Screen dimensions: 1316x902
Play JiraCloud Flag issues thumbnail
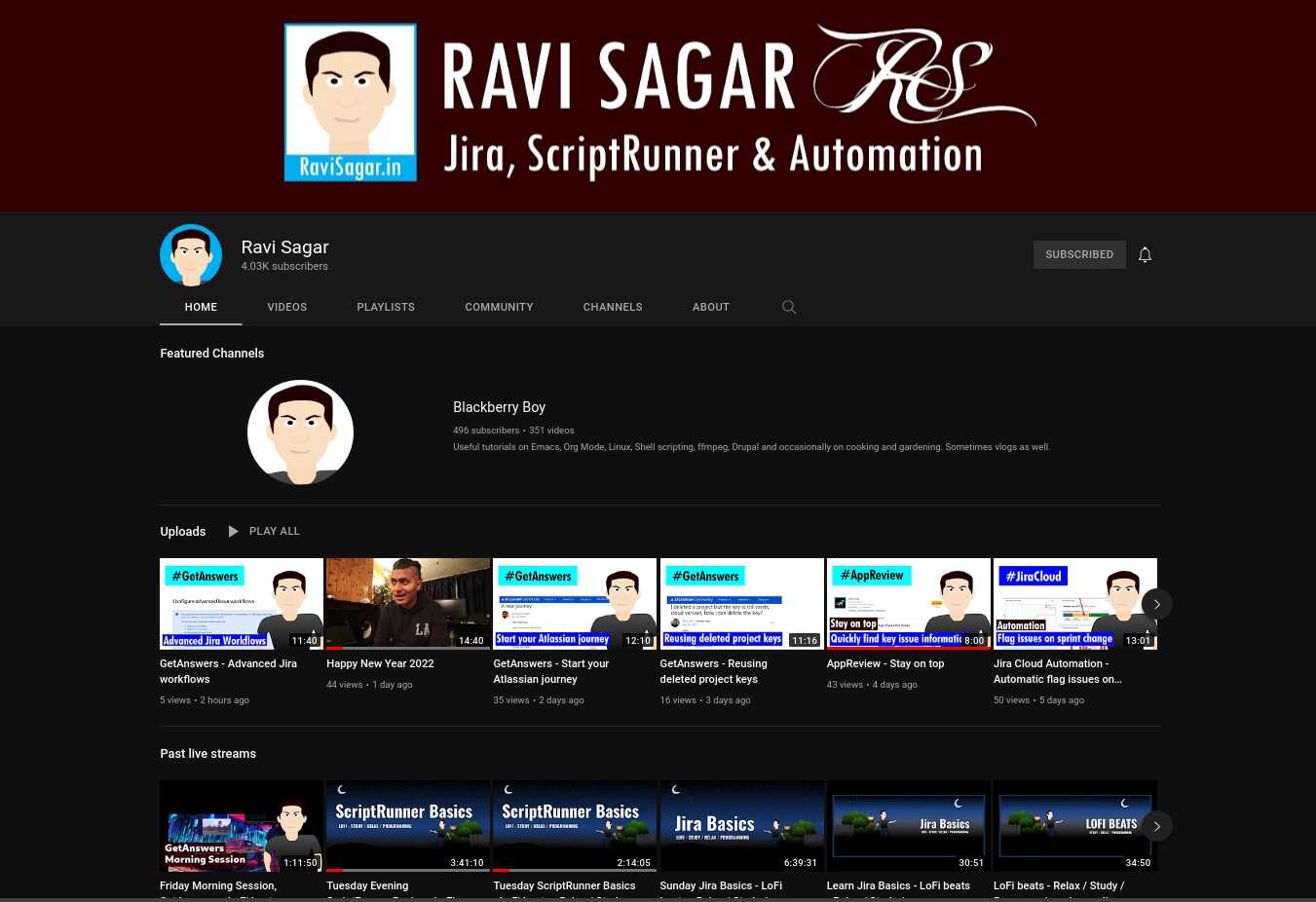(1075, 604)
